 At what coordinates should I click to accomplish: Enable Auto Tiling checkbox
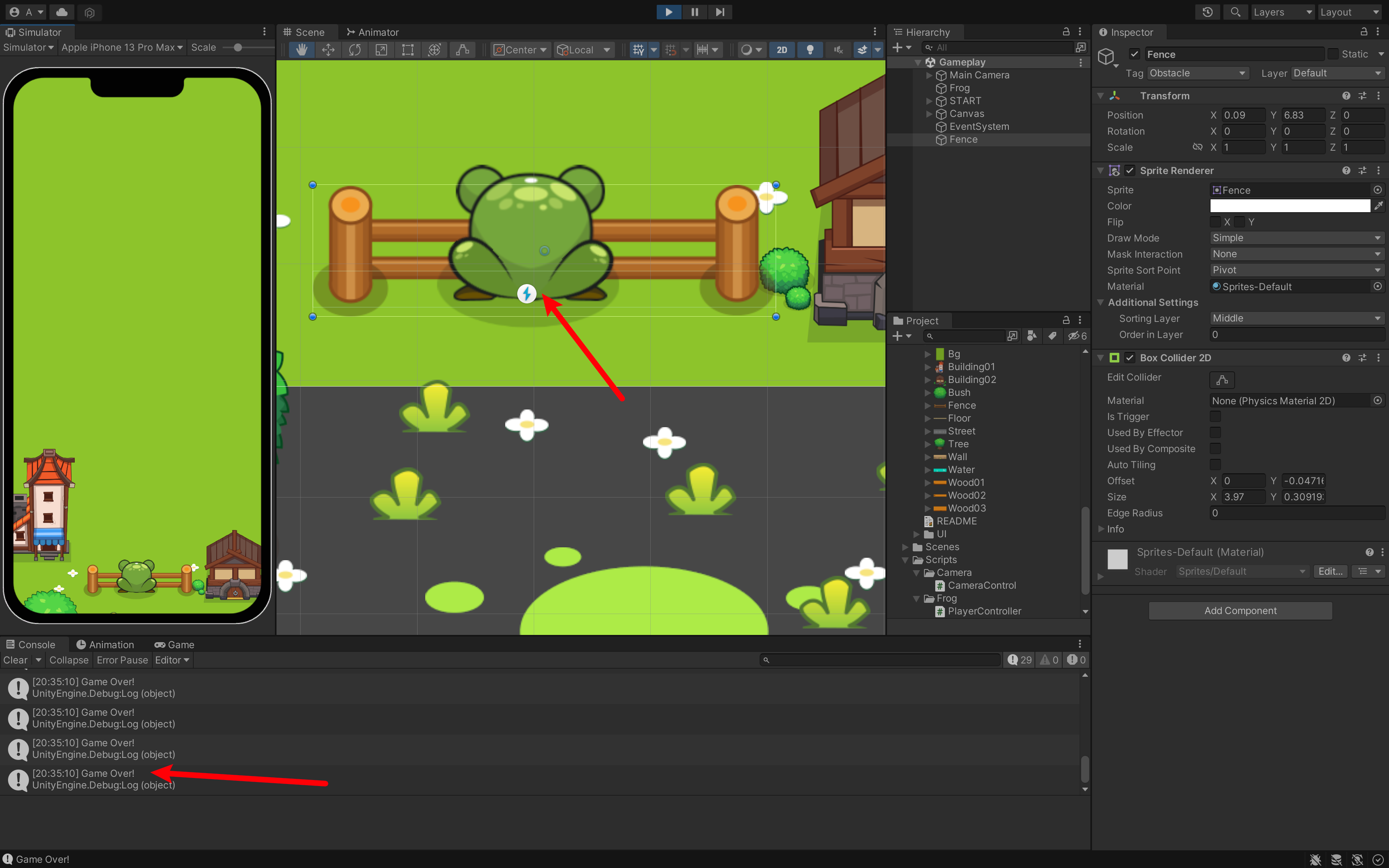point(1215,465)
